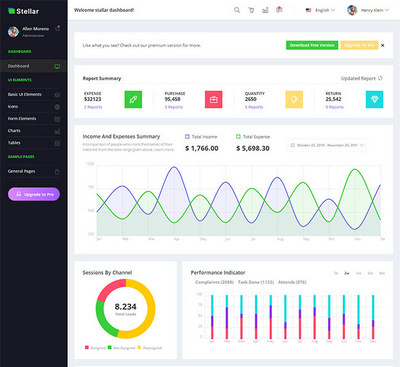The image size is (400, 367).
Task: Open the Henry Klein user dropdown
Action: [368, 10]
